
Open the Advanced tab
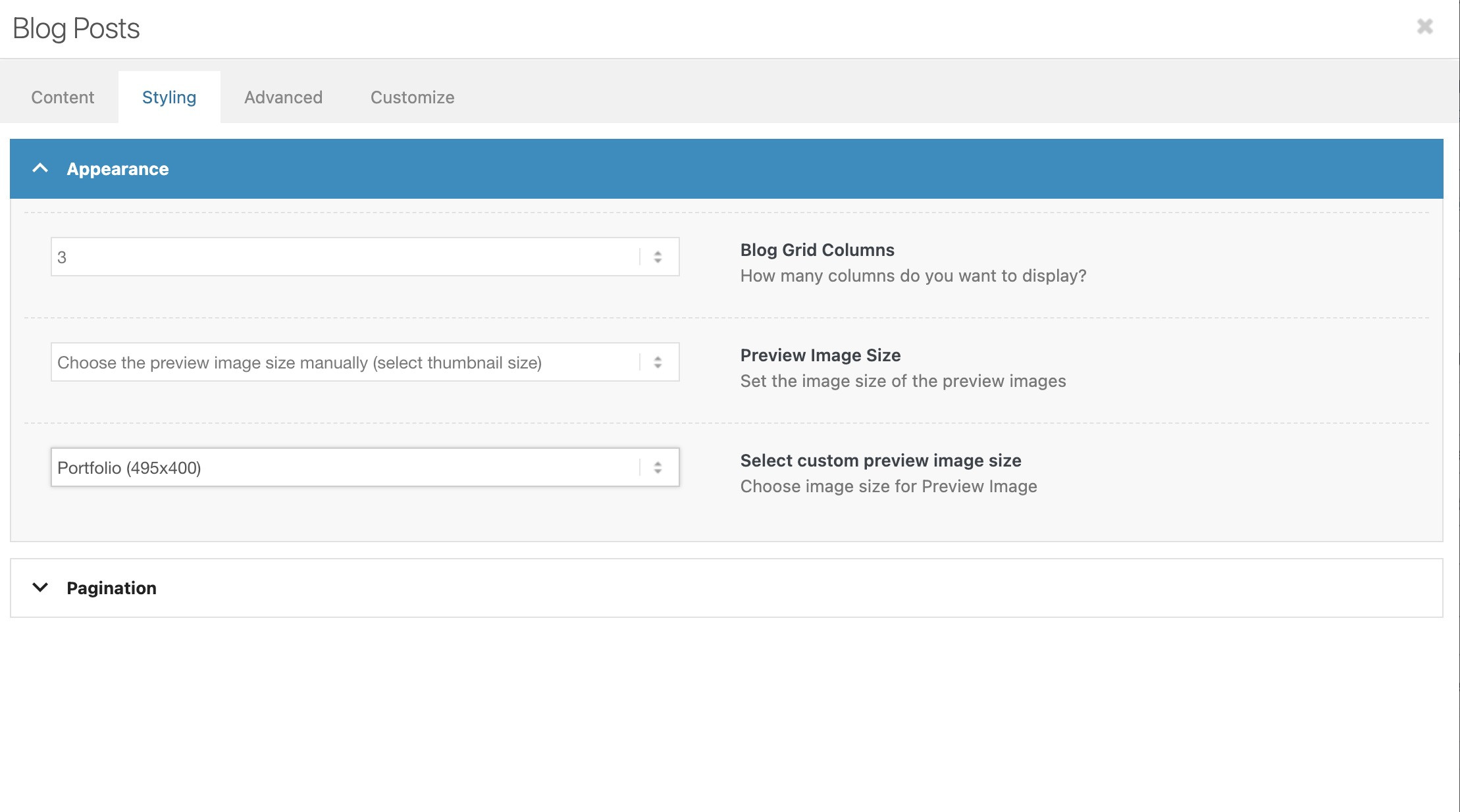point(283,97)
